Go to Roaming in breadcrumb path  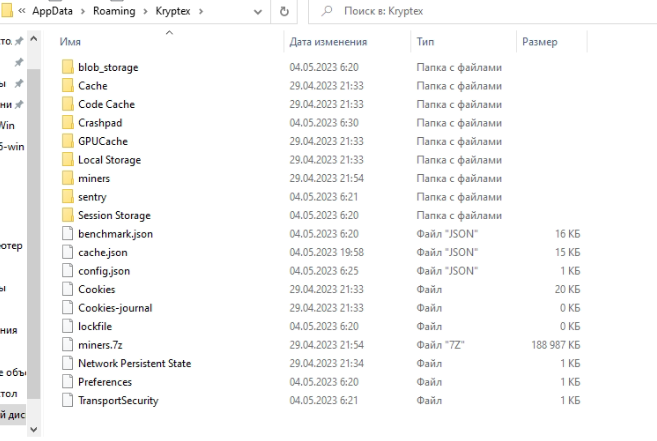coord(114,11)
